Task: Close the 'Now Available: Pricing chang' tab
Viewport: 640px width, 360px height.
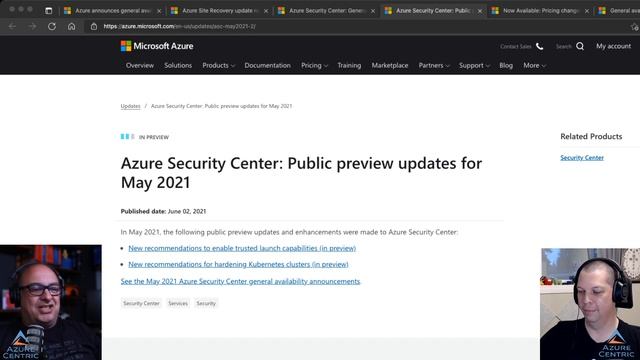Action: click(587, 11)
